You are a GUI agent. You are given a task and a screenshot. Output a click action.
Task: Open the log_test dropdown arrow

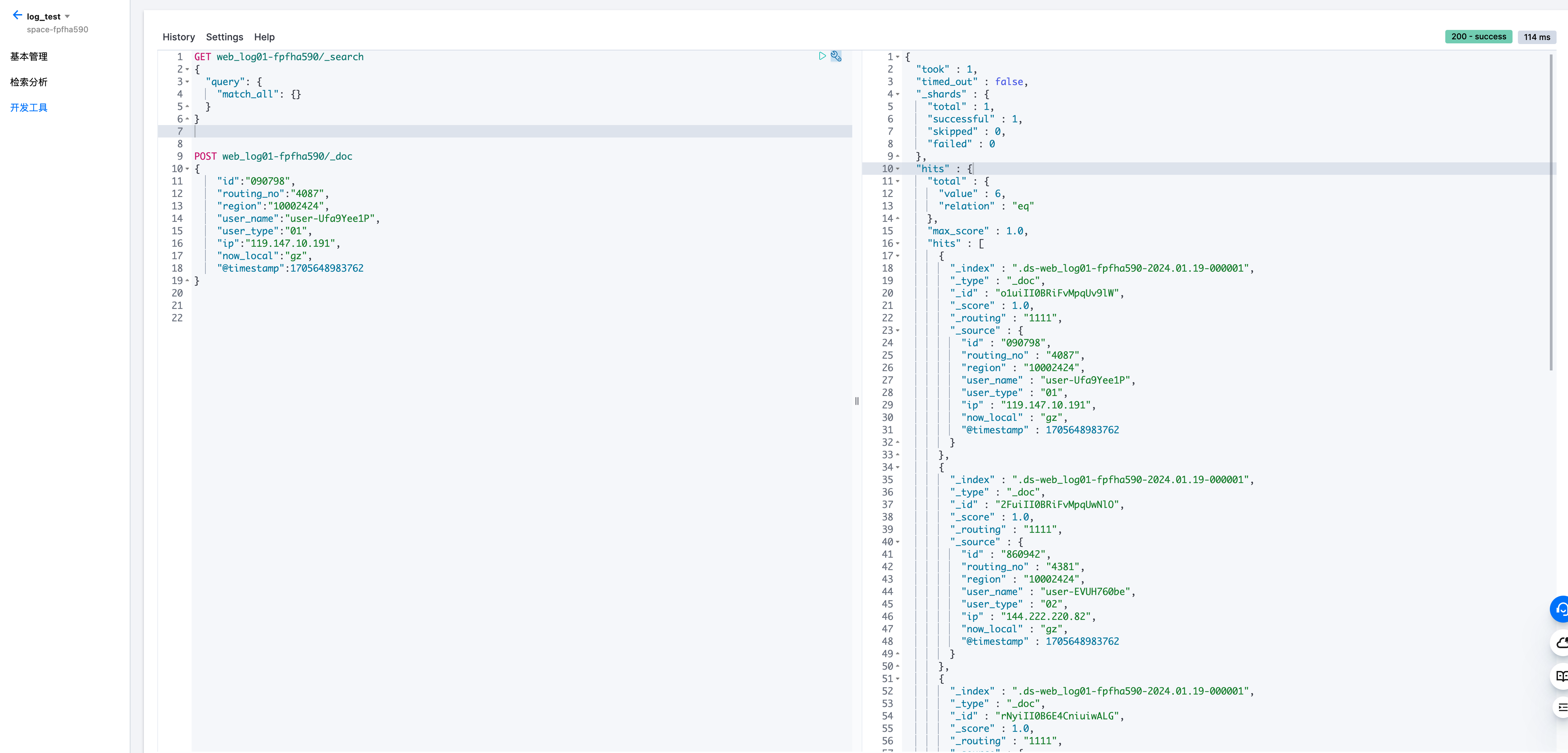67,16
